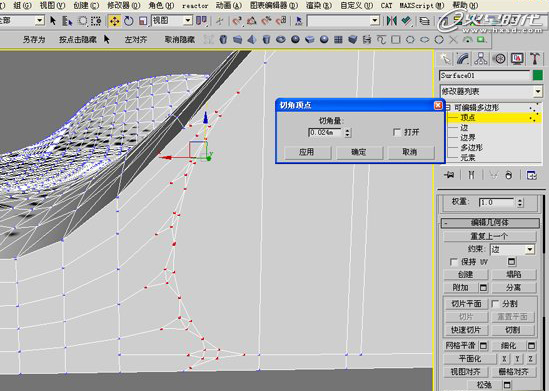Open 松弛 settings box
This screenshot has width=549, height=391.
507,385
